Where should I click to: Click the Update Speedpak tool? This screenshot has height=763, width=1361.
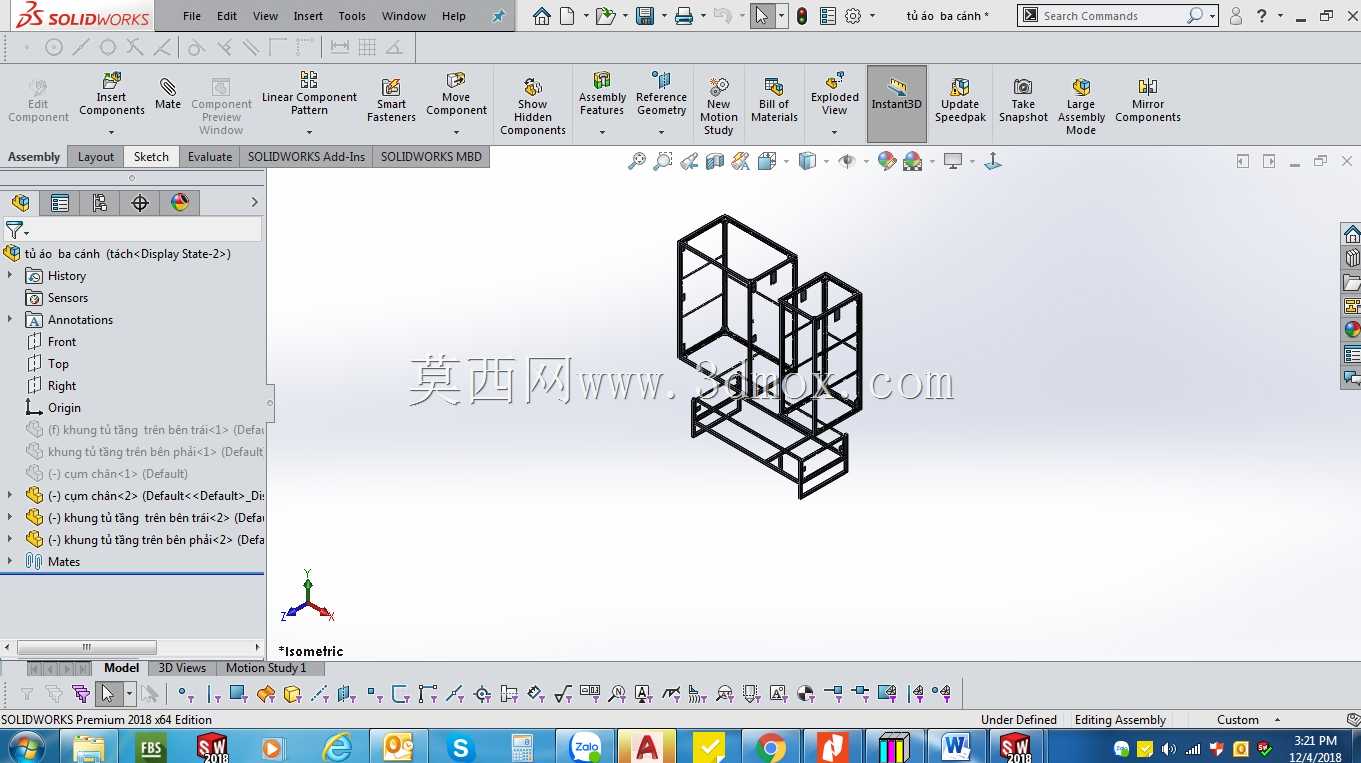[960, 101]
